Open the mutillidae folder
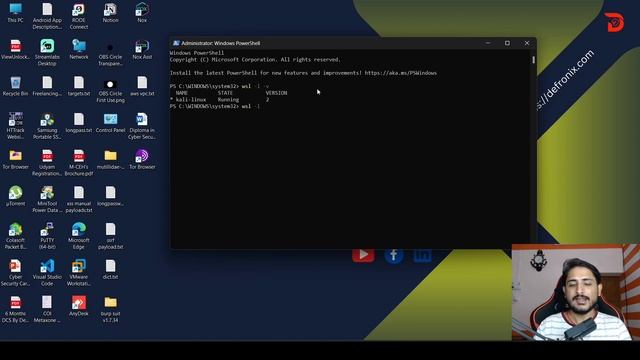Viewport: 640px width, 360px height. point(110,159)
